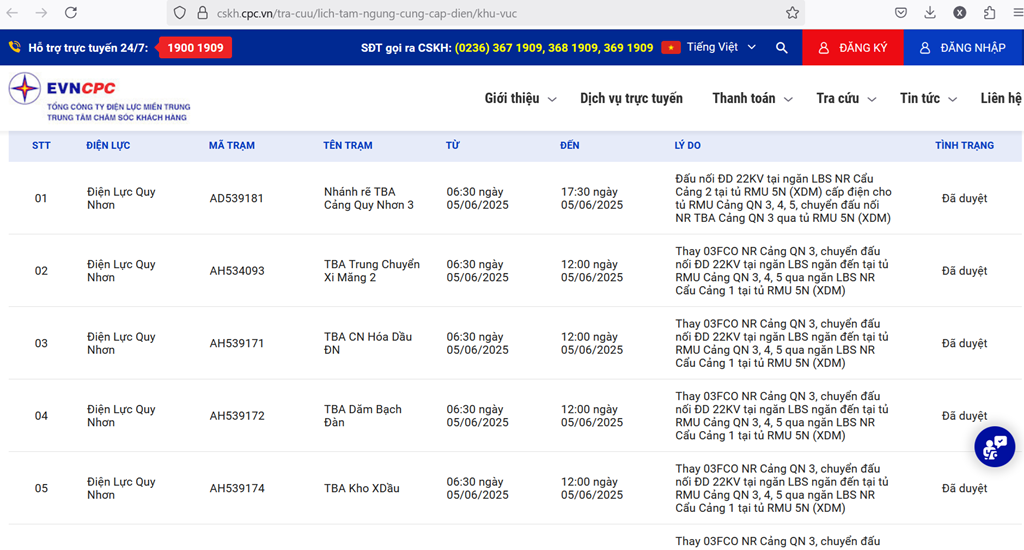This screenshot has height=550, width=1024.
Task: Open the browser downloads panel
Action: pyautogui.click(x=930, y=13)
